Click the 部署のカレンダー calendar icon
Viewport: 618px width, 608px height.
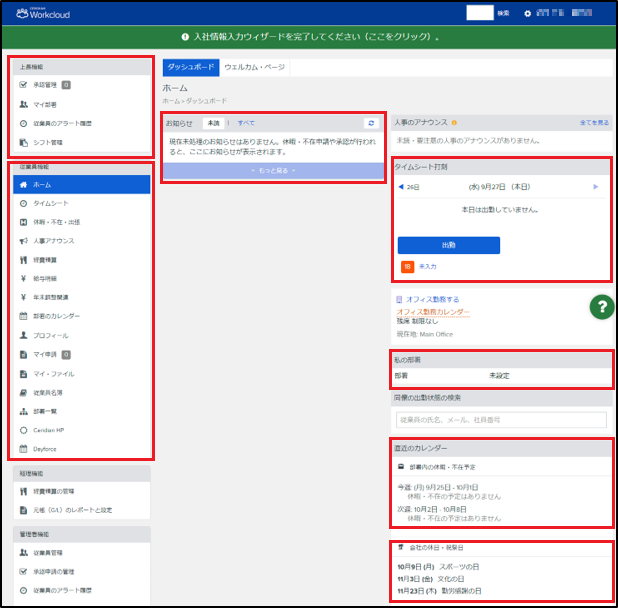[23, 316]
